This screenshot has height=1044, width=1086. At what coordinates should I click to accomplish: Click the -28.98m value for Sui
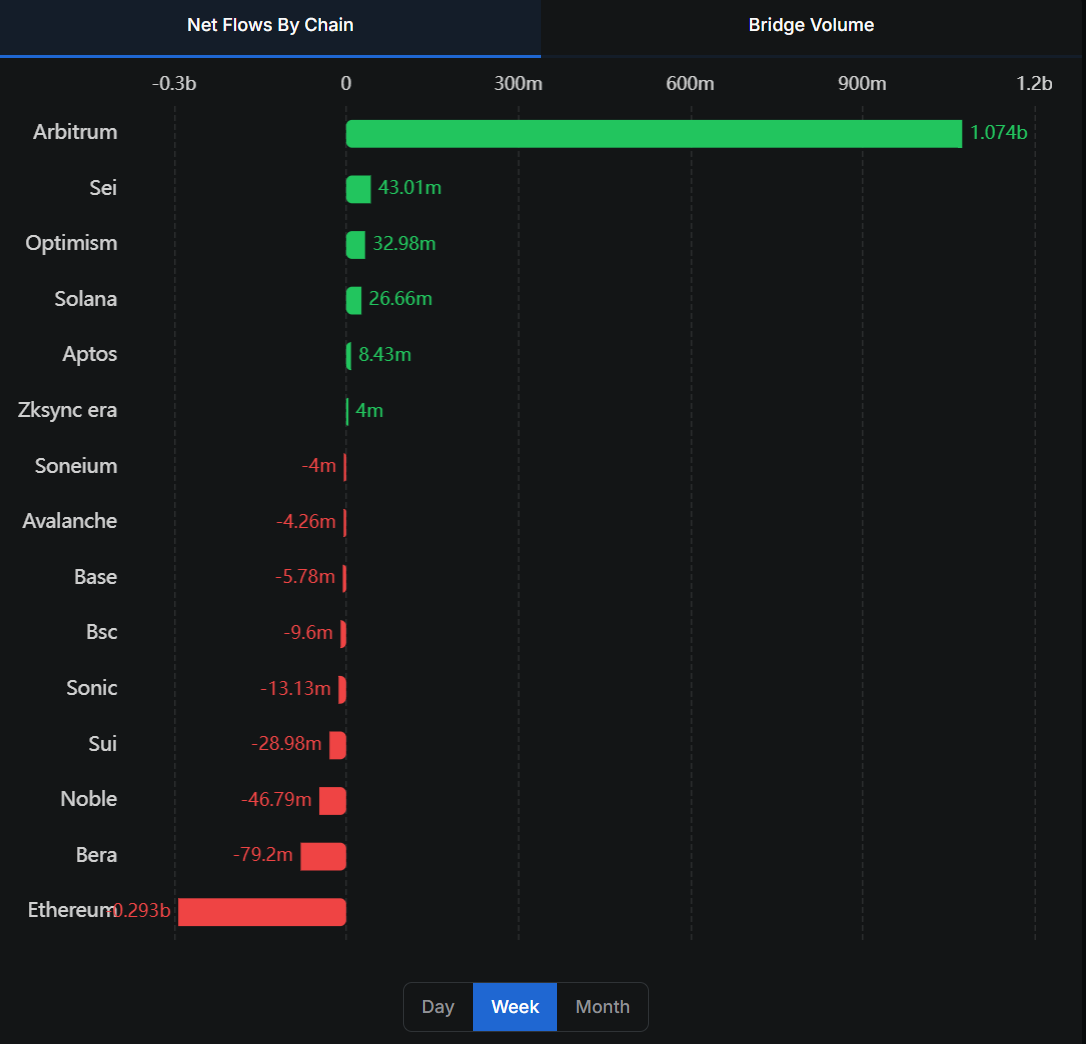(x=287, y=743)
